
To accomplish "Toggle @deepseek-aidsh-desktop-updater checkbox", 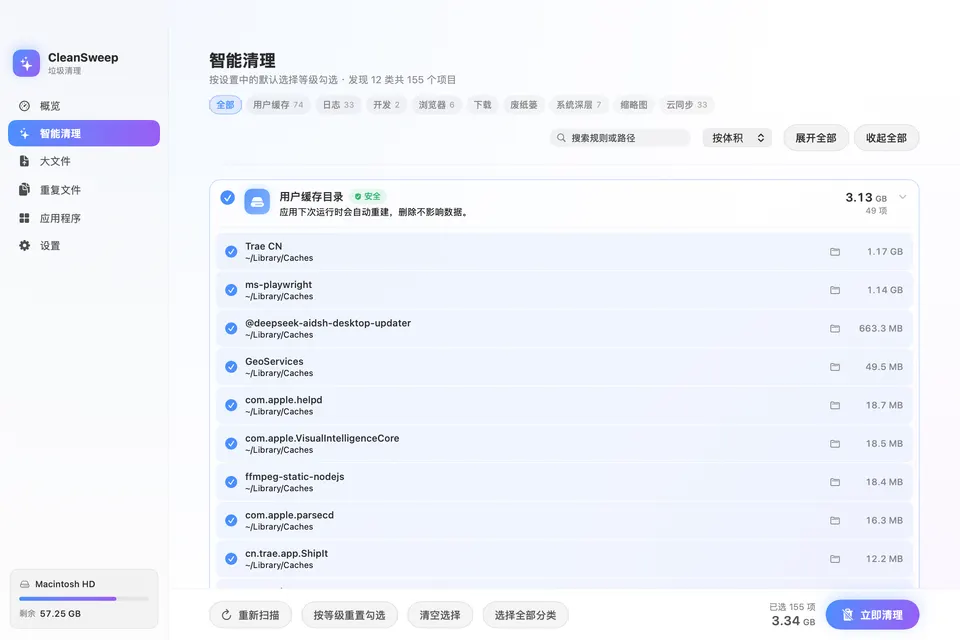I will 231,329.
